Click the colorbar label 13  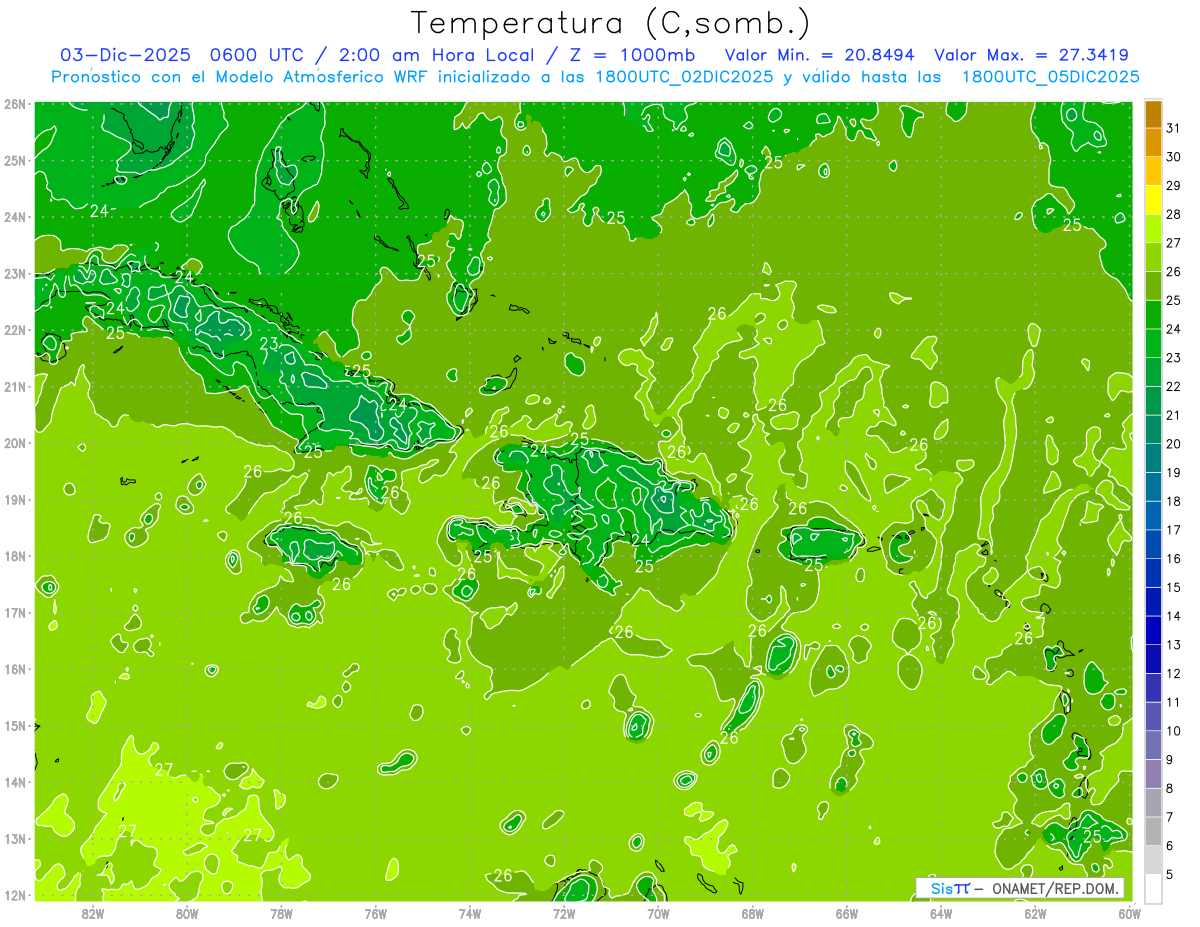pyautogui.click(x=1174, y=645)
